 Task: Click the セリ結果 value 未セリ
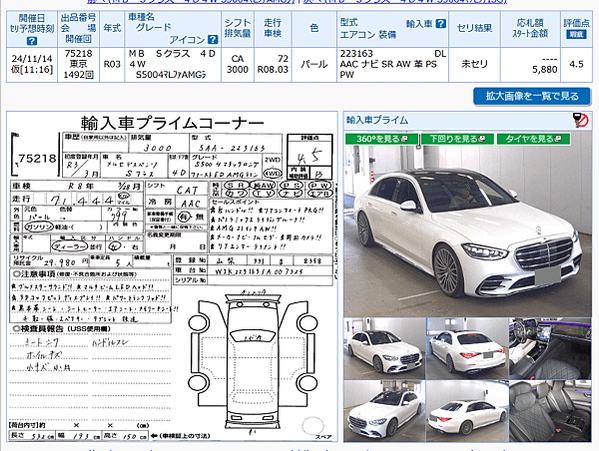tap(474, 64)
